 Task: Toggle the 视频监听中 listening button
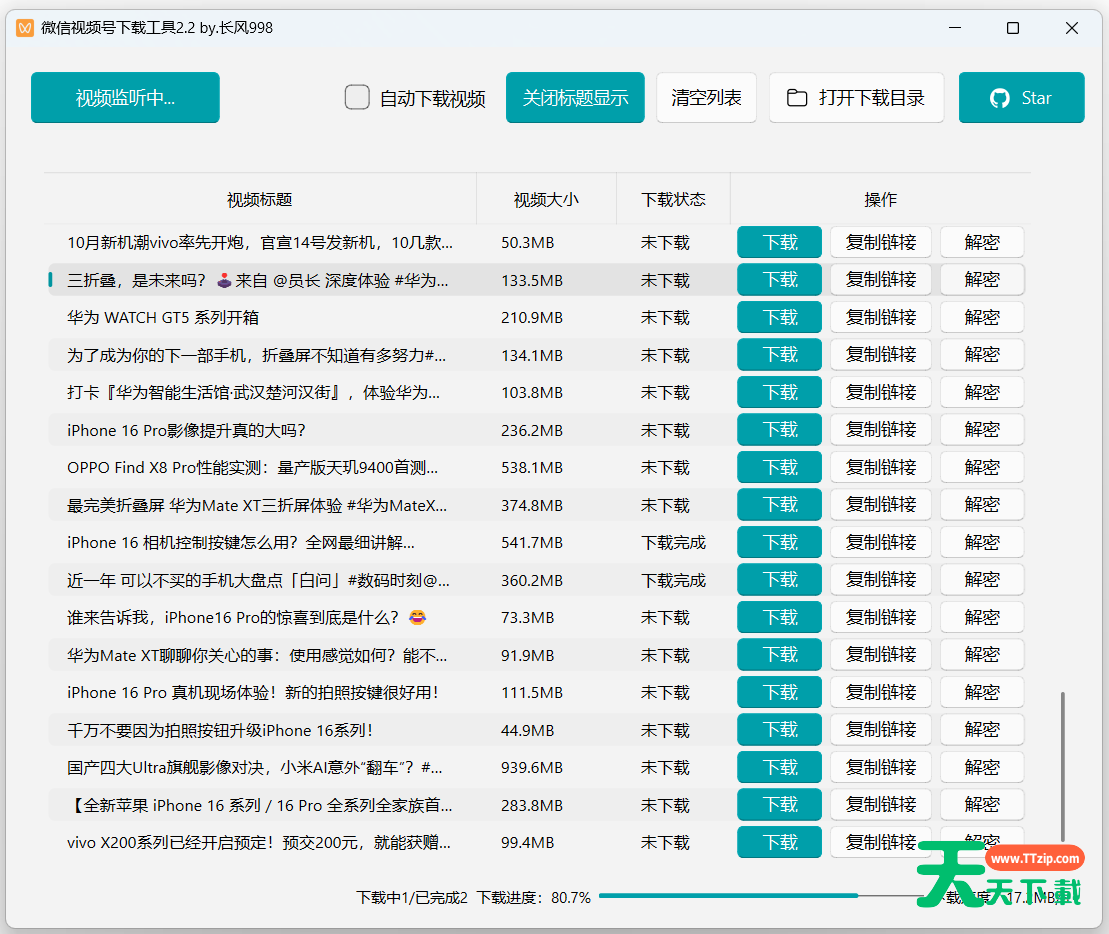tap(125, 98)
